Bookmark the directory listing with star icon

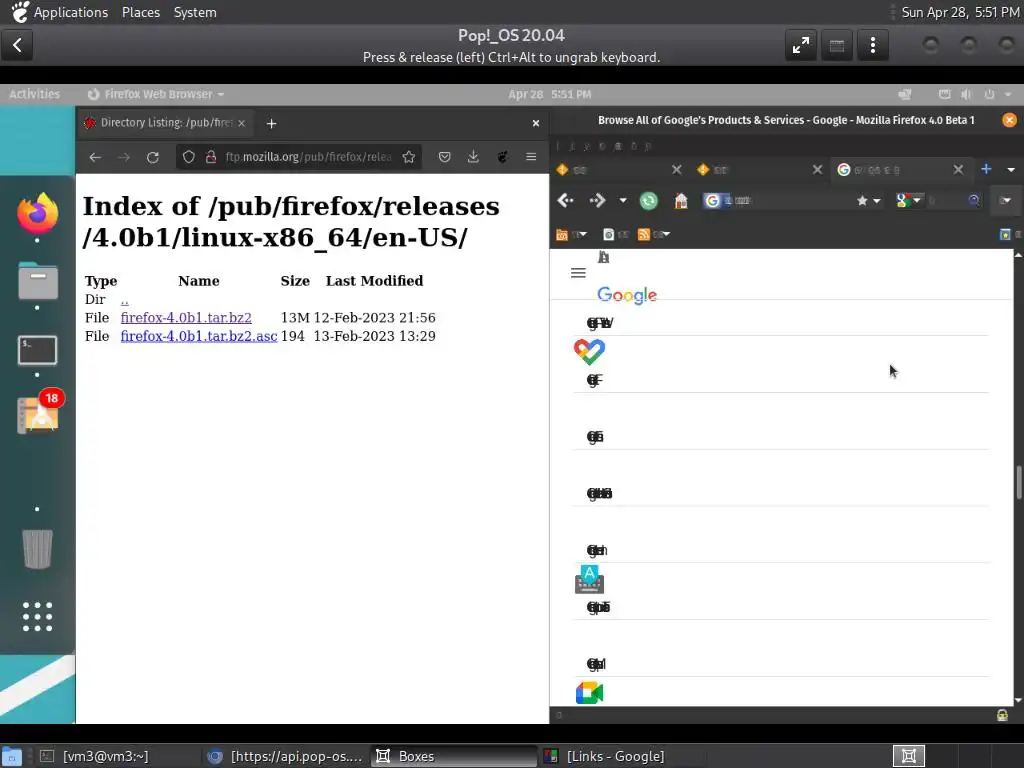click(409, 157)
